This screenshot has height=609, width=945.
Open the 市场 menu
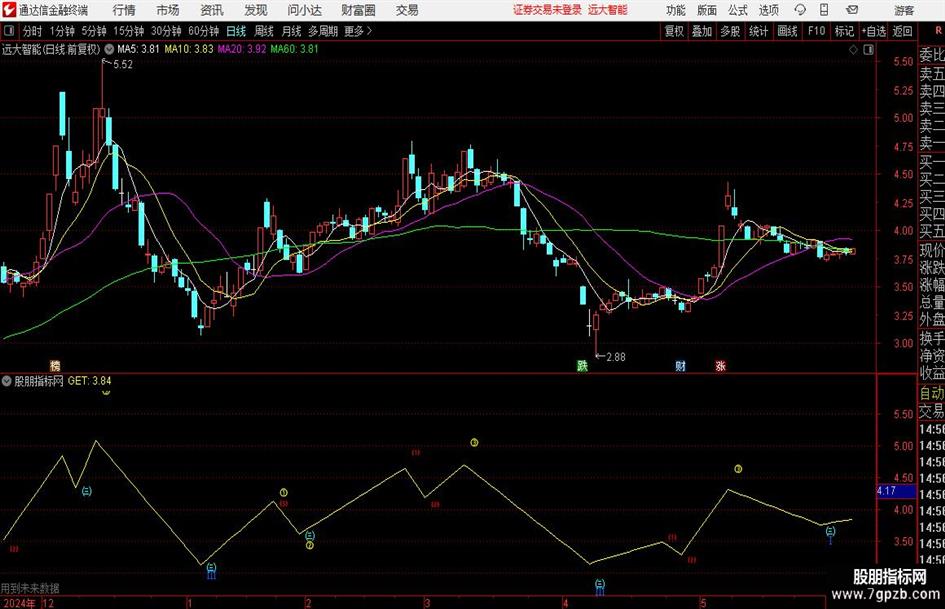168,10
